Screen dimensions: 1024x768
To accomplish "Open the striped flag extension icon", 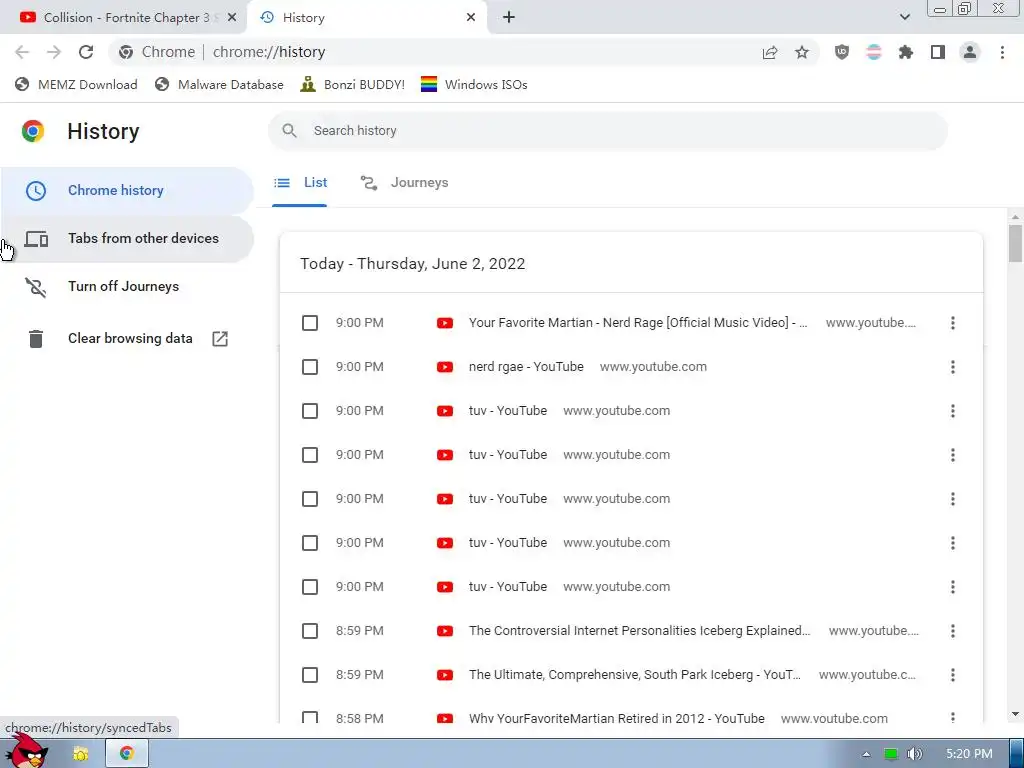I will [x=874, y=52].
